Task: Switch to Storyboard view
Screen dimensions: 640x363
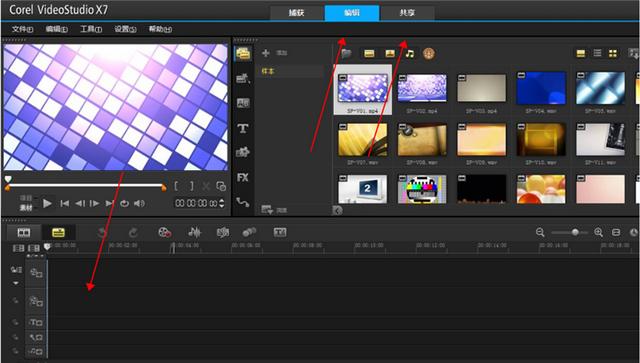Action: [x=24, y=232]
